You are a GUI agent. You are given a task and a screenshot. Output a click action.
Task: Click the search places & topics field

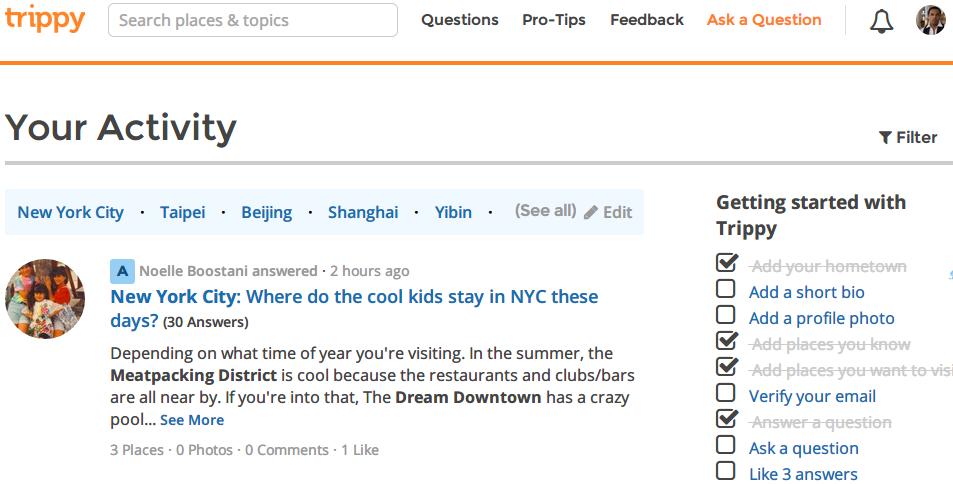pyautogui.click(x=252, y=20)
